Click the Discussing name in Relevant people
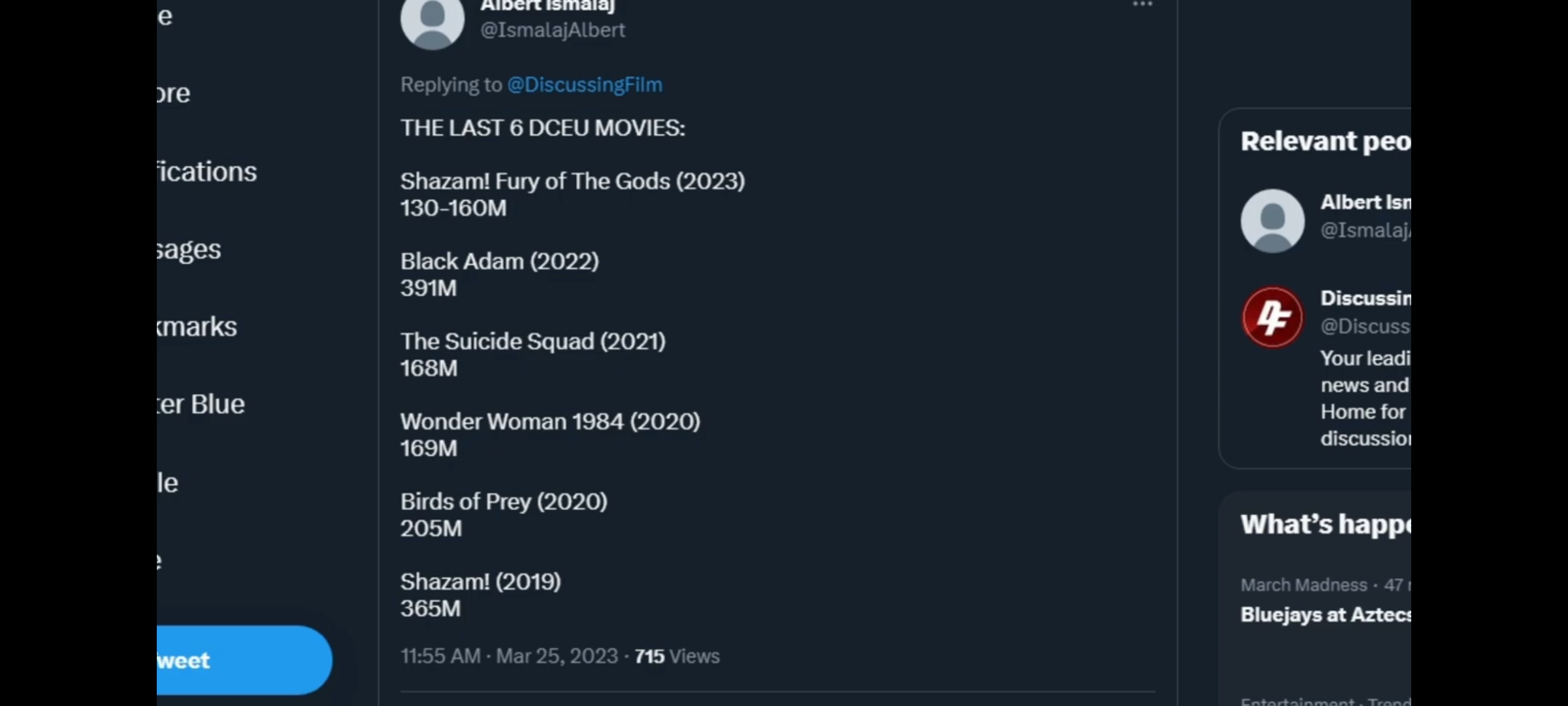1568x706 pixels. (x=1365, y=298)
